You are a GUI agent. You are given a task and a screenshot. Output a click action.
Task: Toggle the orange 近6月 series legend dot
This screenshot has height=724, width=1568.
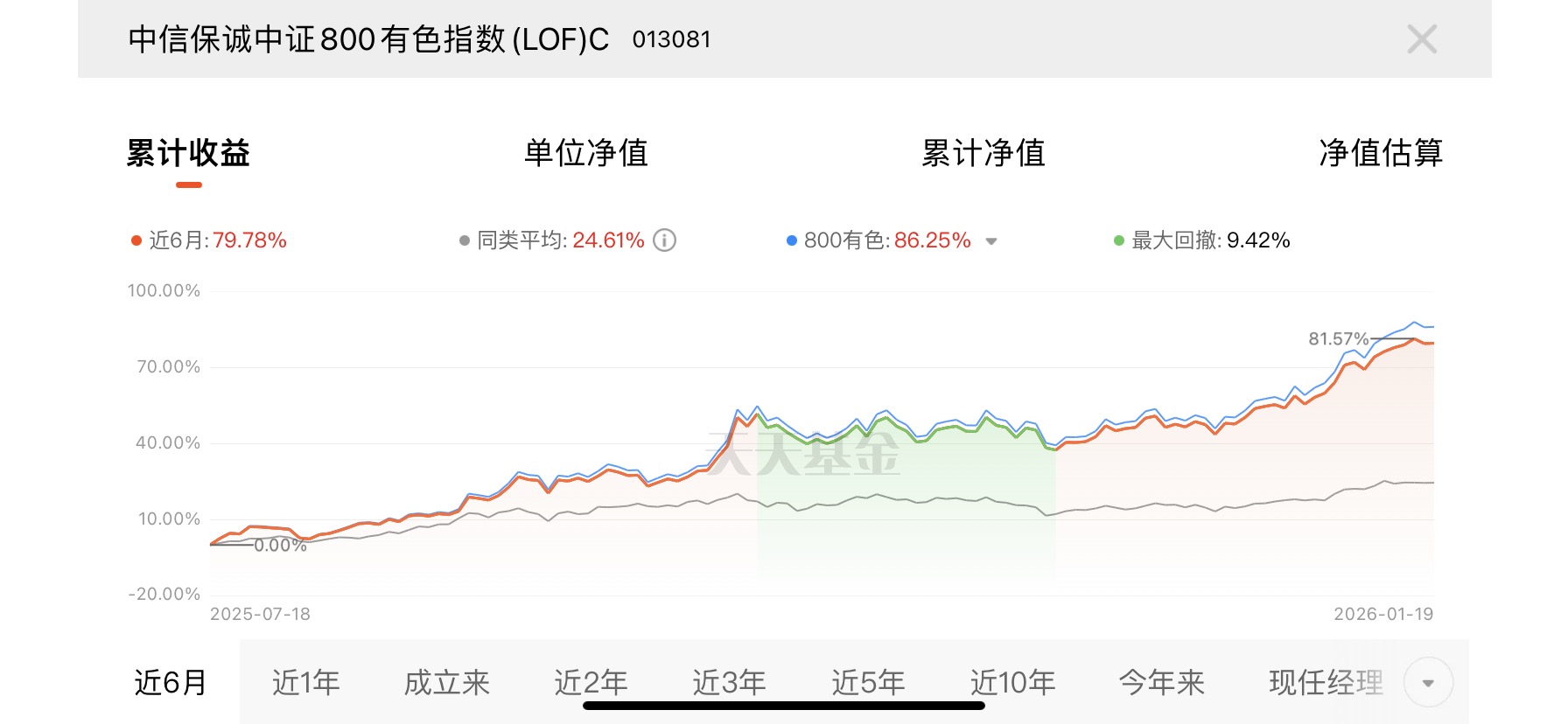pos(136,241)
